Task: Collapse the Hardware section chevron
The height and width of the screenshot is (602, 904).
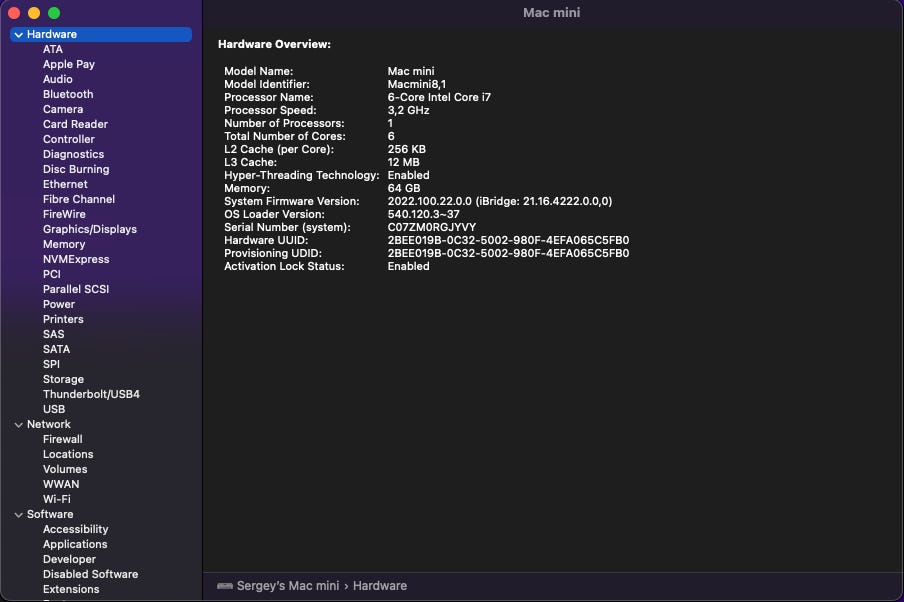Action: 18,35
